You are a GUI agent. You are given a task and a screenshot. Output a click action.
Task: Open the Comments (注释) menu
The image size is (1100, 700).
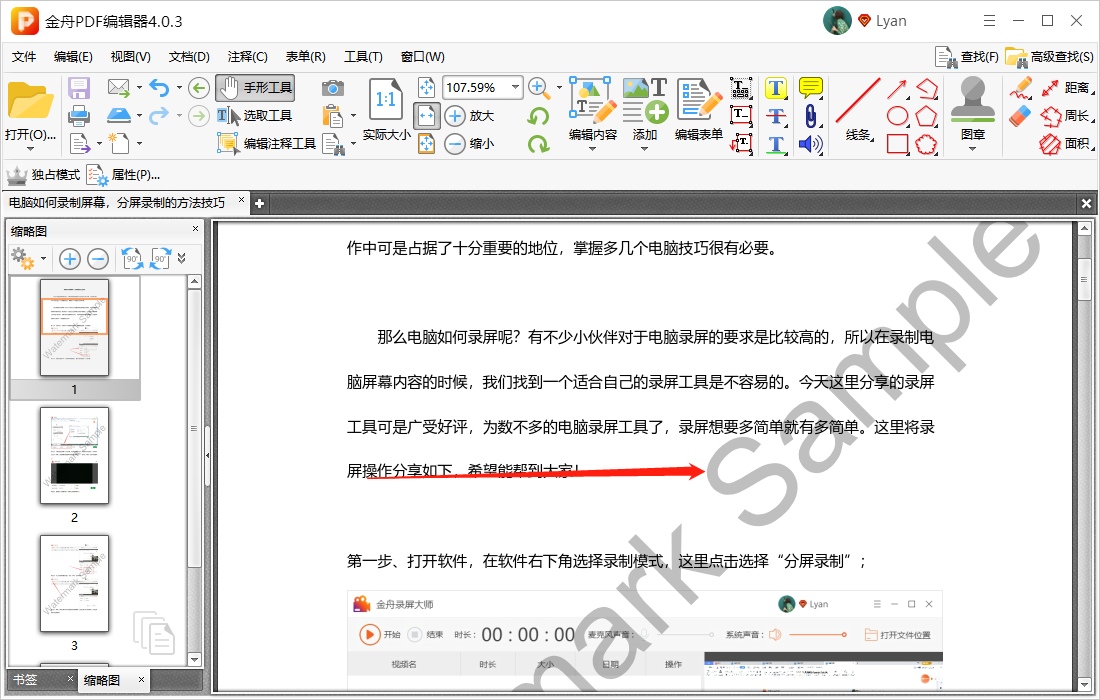(x=248, y=57)
